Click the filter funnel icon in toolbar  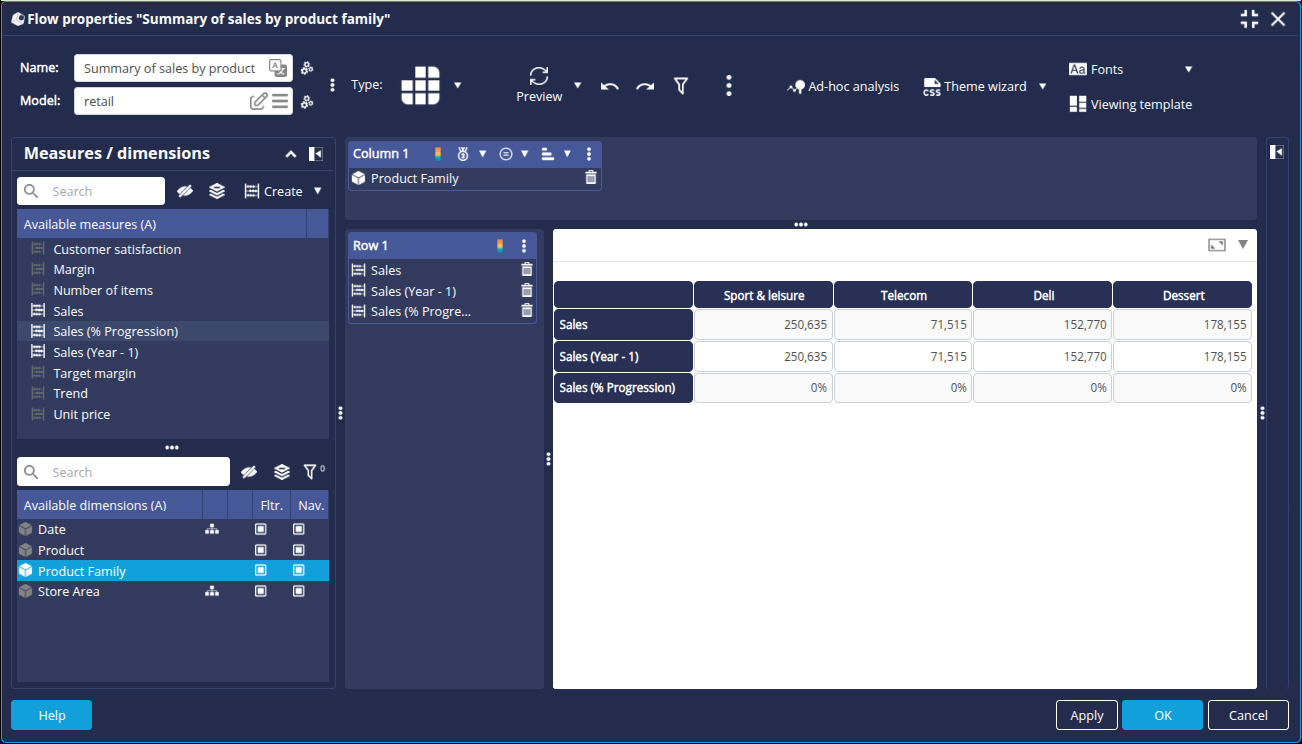681,87
